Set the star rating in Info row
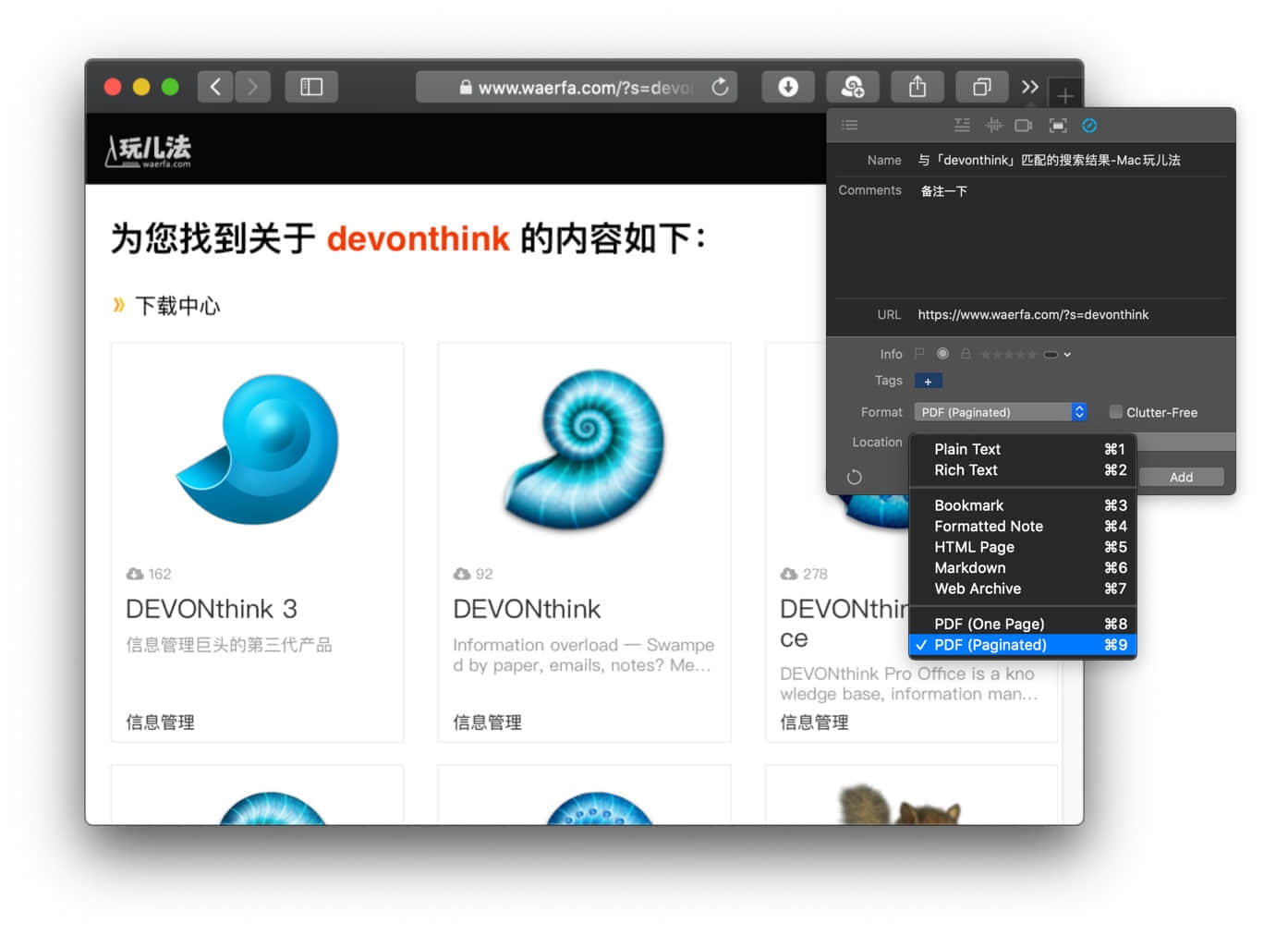Screen dimensions: 1288x935 [1008, 355]
